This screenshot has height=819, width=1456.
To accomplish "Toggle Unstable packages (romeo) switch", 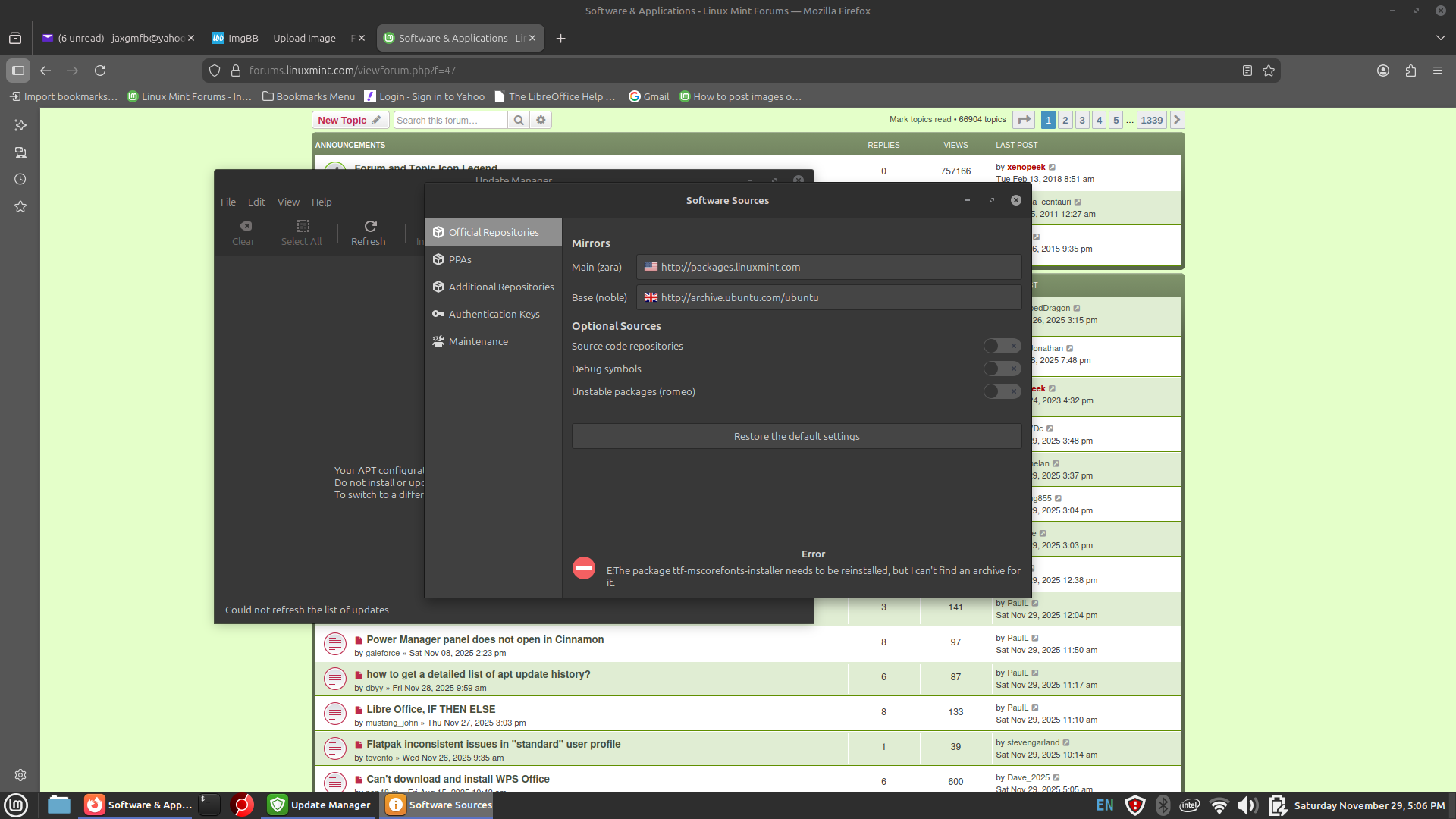I will point(1002,391).
